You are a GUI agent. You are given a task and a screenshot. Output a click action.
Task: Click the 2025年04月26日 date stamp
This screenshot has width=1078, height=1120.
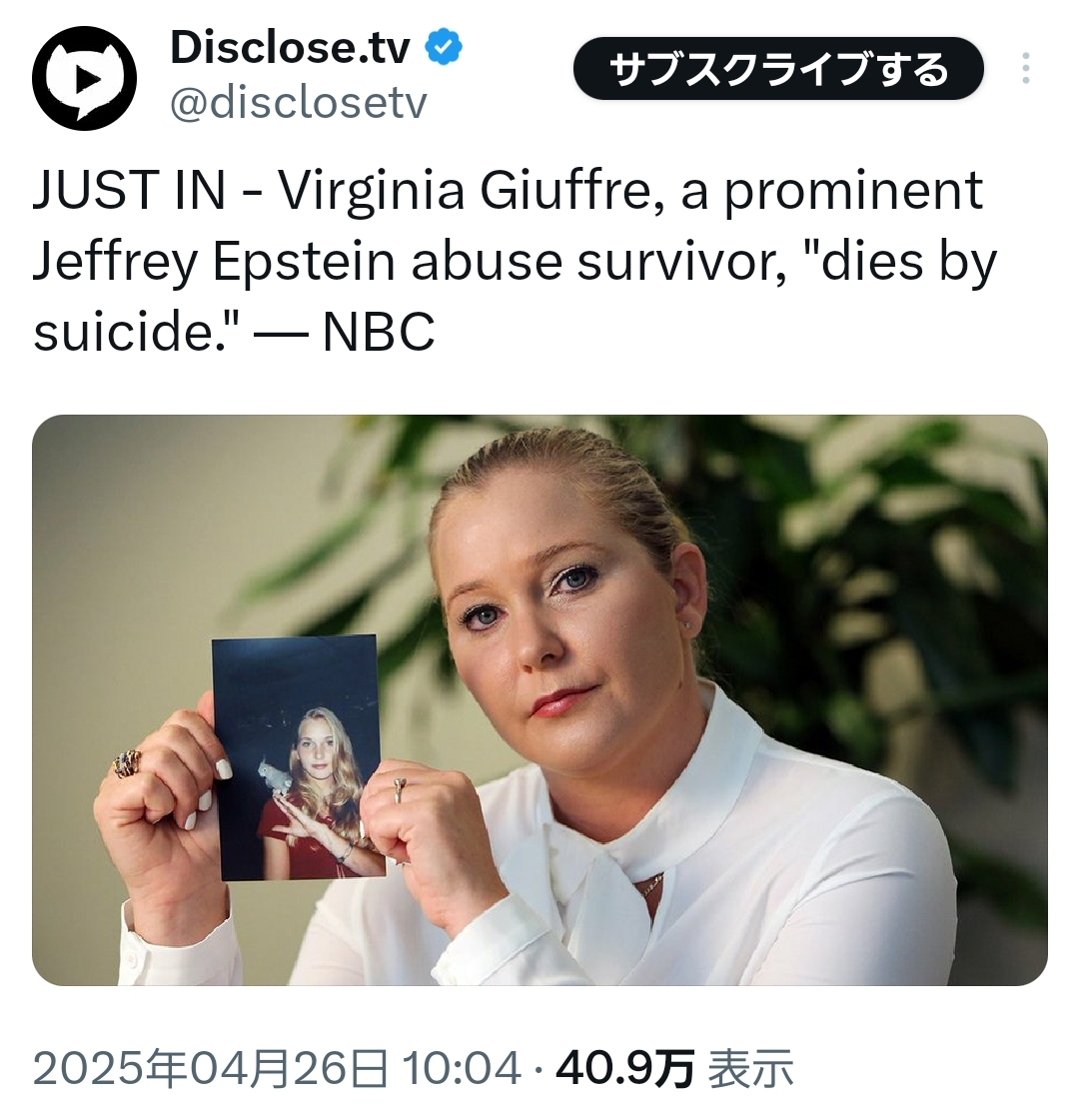211,1069
